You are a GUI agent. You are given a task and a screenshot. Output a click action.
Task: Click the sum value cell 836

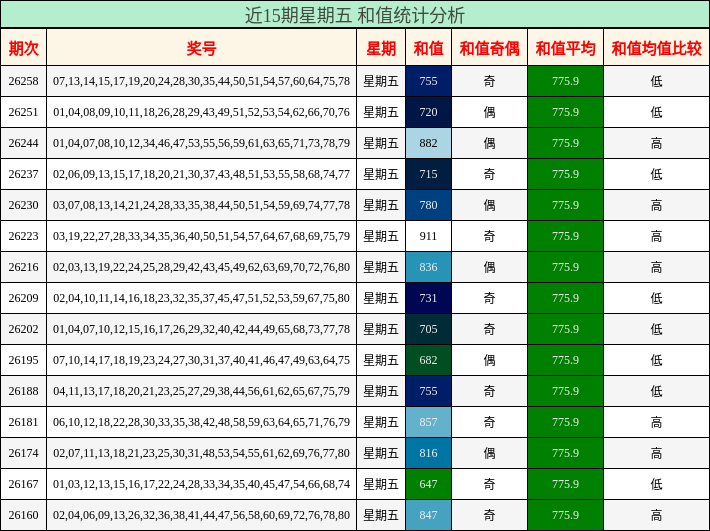pos(428,267)
